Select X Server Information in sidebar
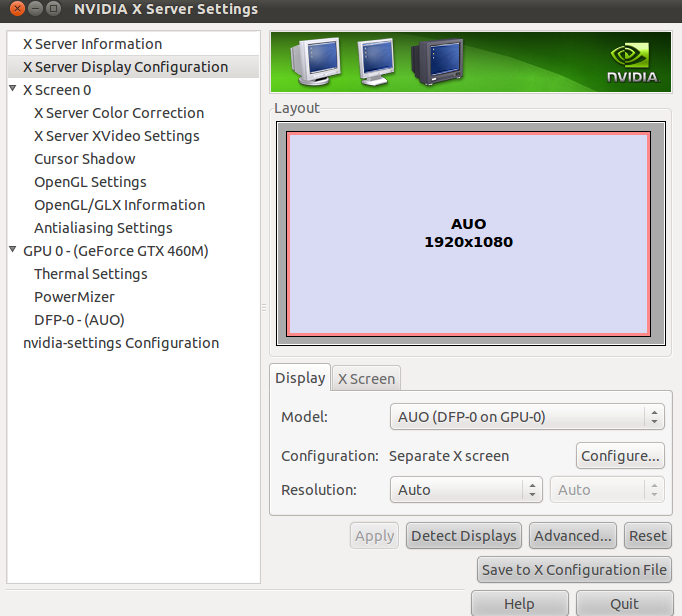 tap(92, 44)
